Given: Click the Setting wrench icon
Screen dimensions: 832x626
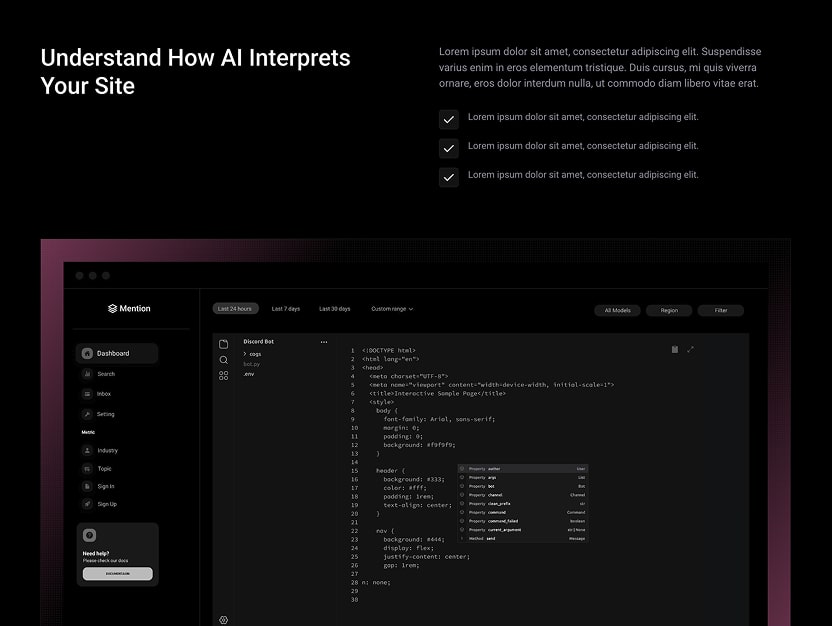Looking at the screenshot, I should pyautogui.click(x=87, y=414).
